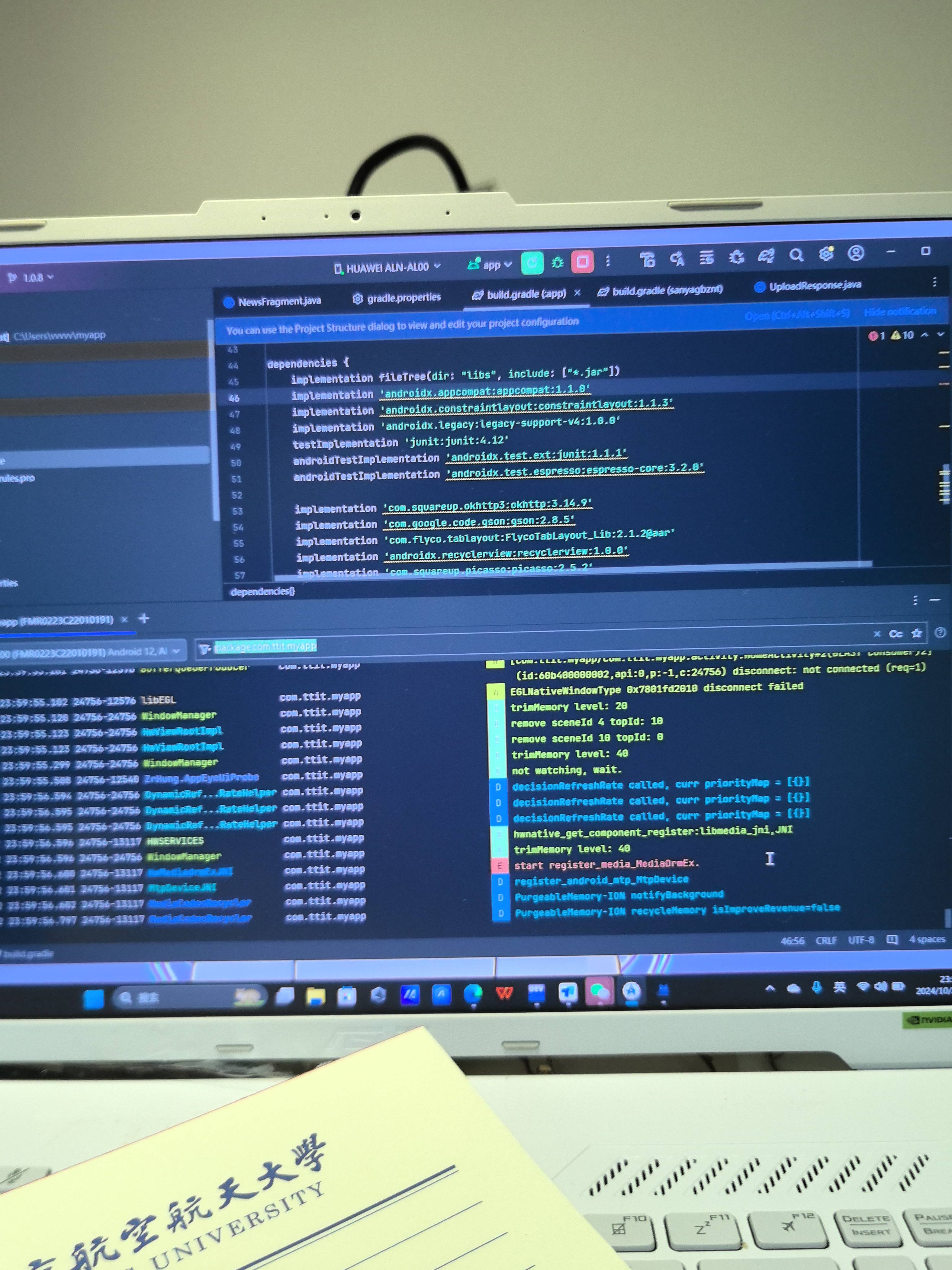The width and height of the screenshot is (952, 1270).
Task: Add a new Logcat tab with plus
Action: [144, 618]
